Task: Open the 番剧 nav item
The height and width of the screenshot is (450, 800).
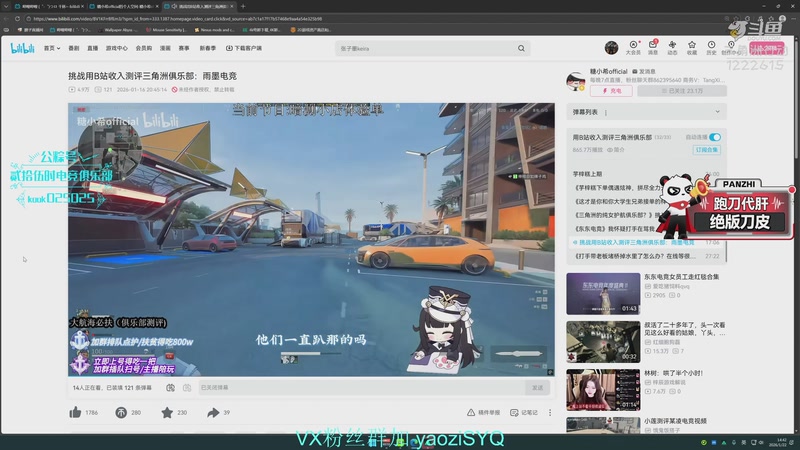Action: pos(74,48)
